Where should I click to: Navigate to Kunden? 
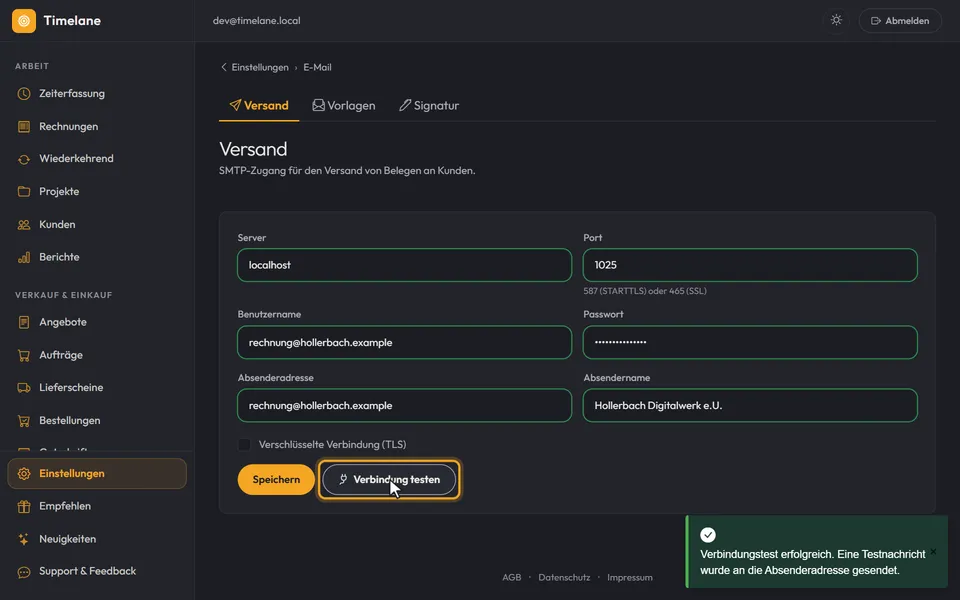point(97,225)
